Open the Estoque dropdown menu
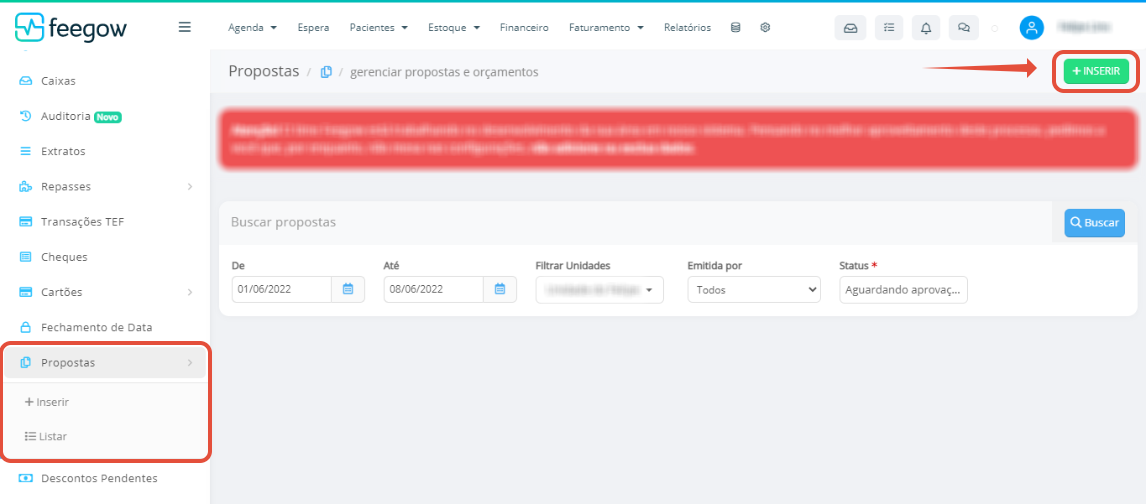Viewport: 1146px width, 504px height. tap(454, 28)
